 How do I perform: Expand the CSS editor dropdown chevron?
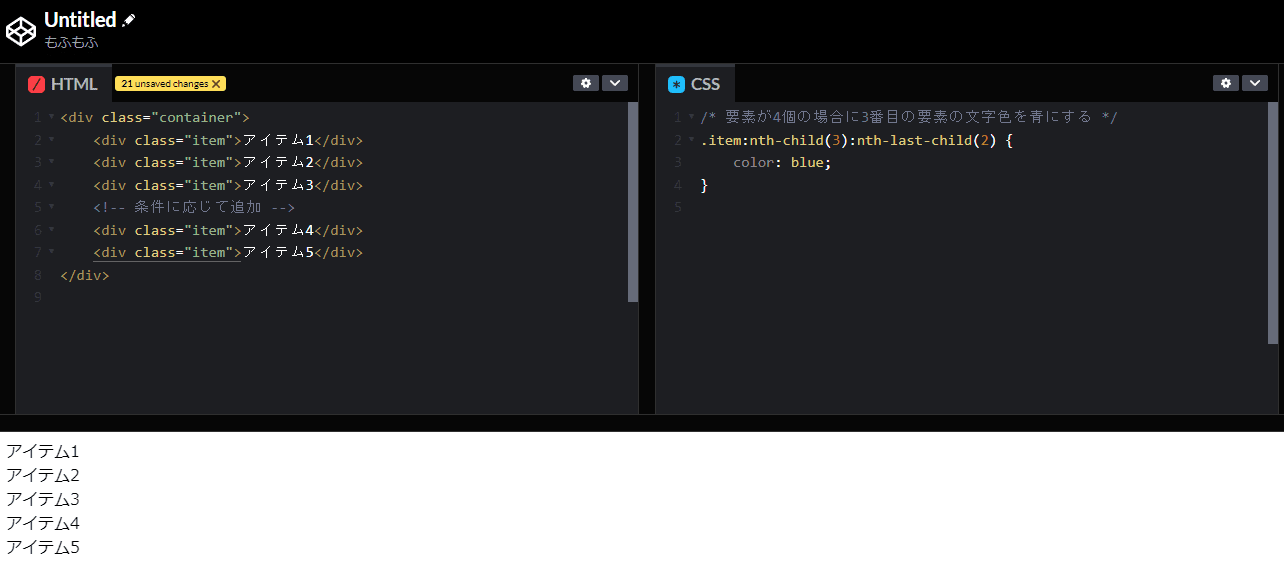click(x=1254, y=83)
